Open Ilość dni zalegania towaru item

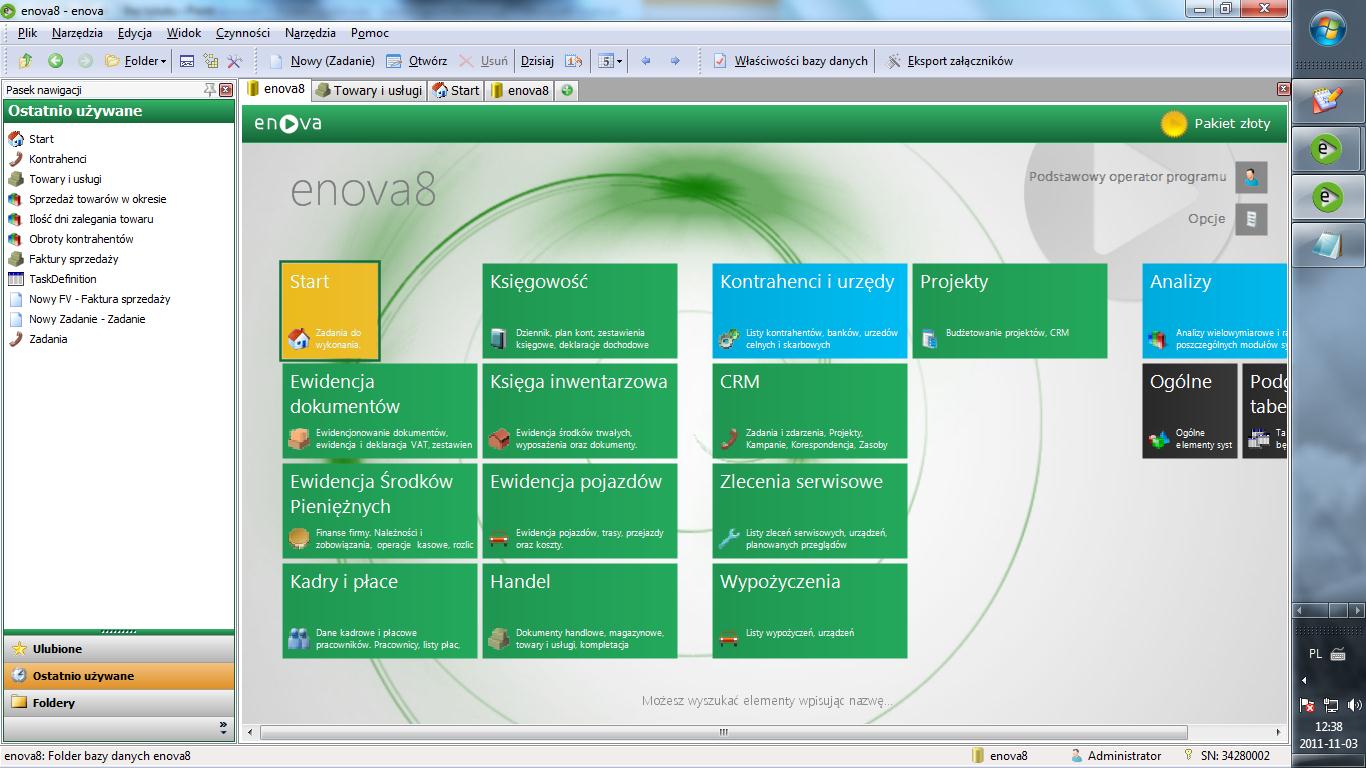pos(91,219)
